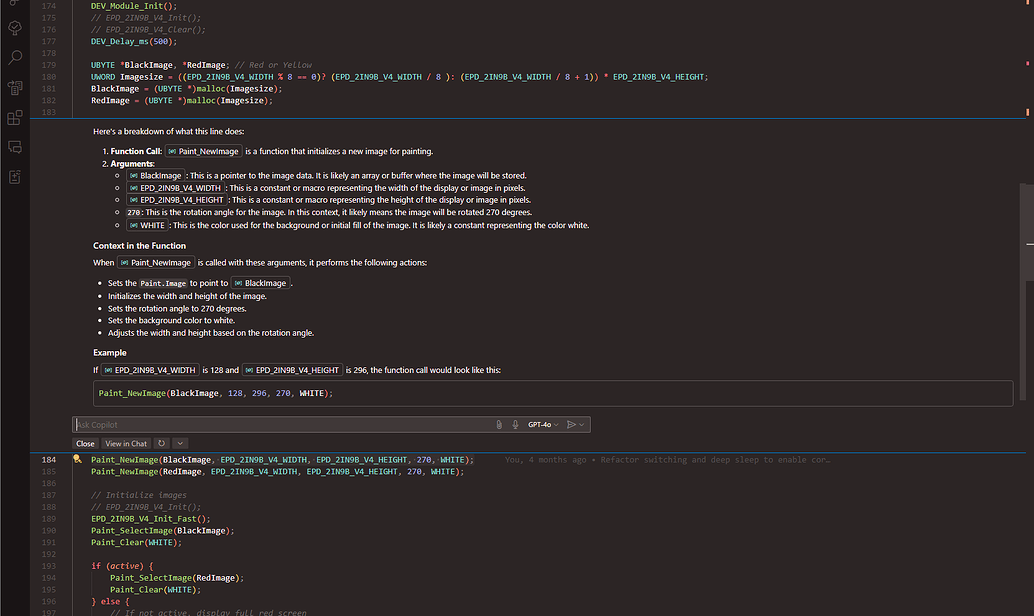The width and height of the screenshot is (1034, 616).
Task: Click the inline code '270' in the Arguments list
Action: (x=134, y=212)
